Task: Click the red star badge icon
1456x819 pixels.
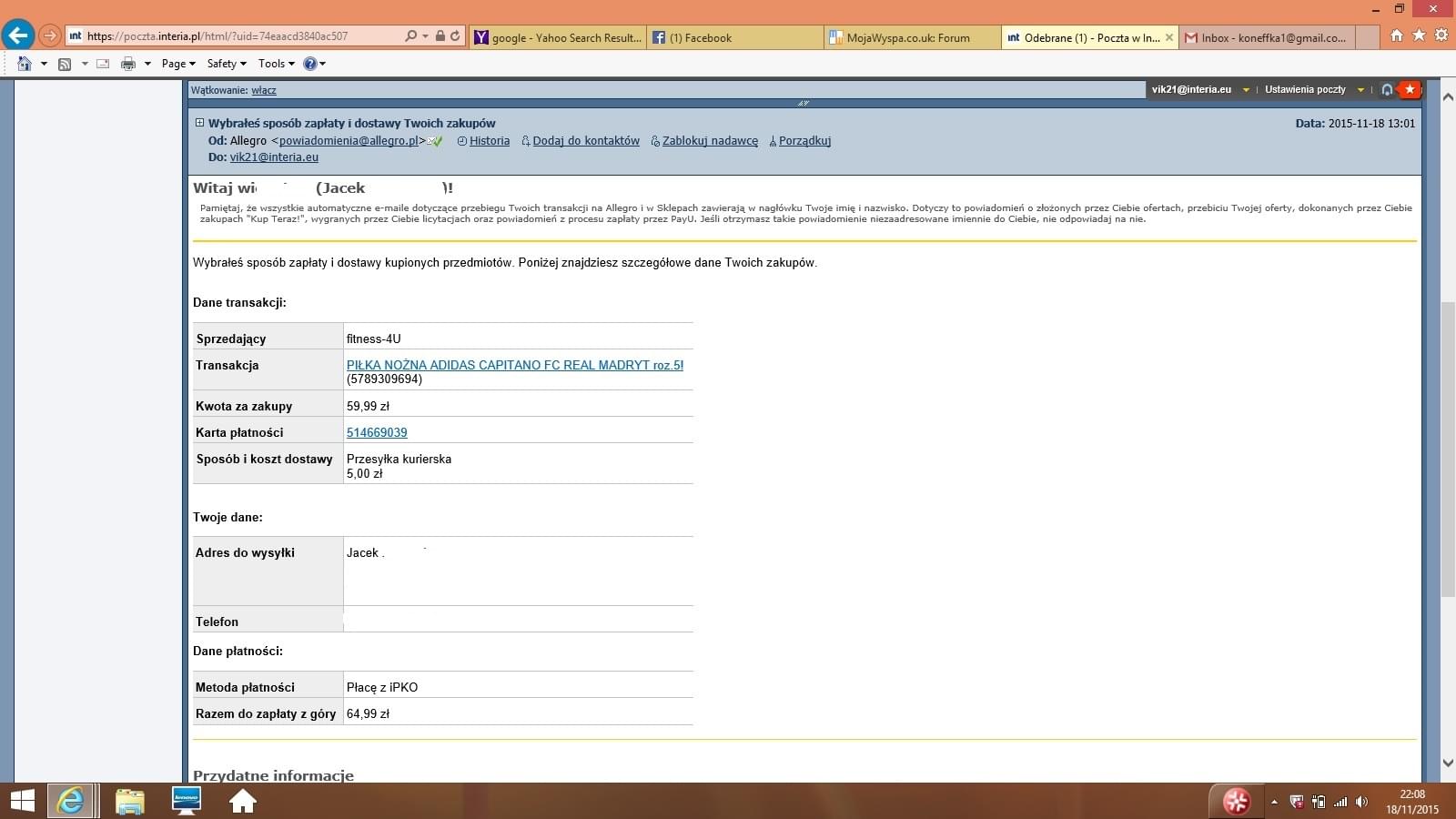Action: tap(1410, 89)
